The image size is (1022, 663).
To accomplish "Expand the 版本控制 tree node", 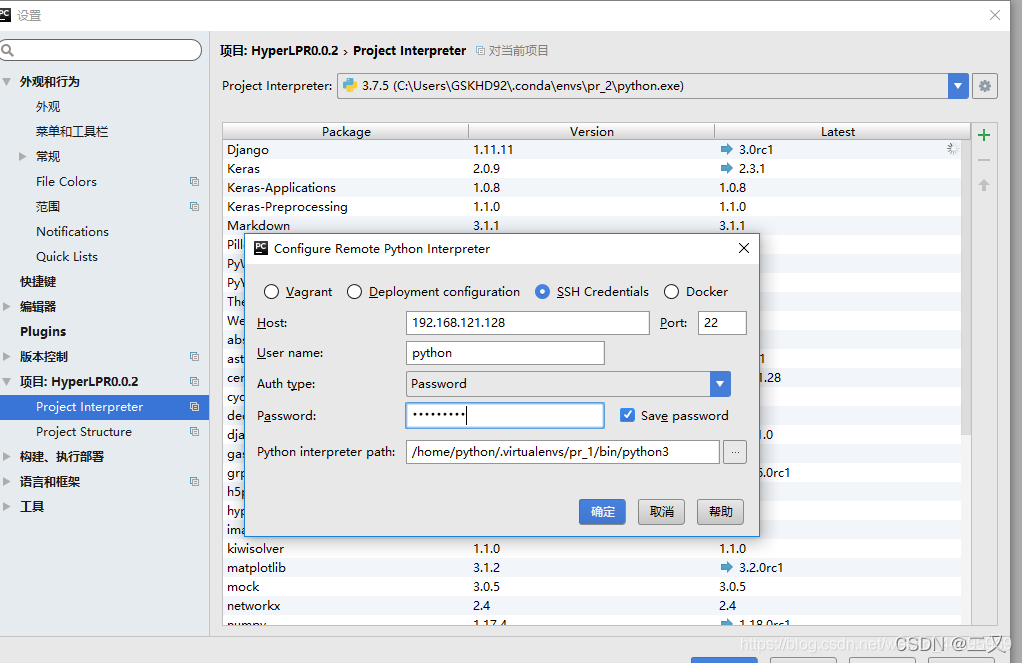I will click(x=7, y=356).
